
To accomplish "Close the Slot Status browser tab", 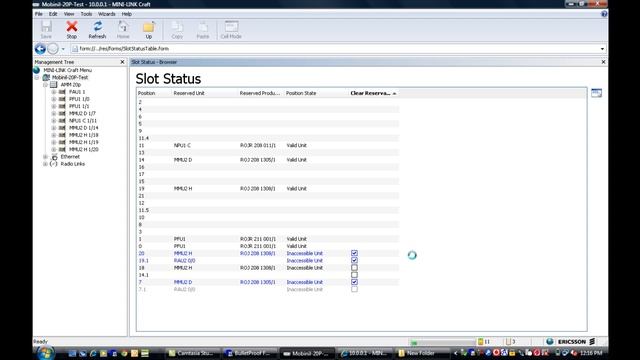I will [x=603, y=62].
